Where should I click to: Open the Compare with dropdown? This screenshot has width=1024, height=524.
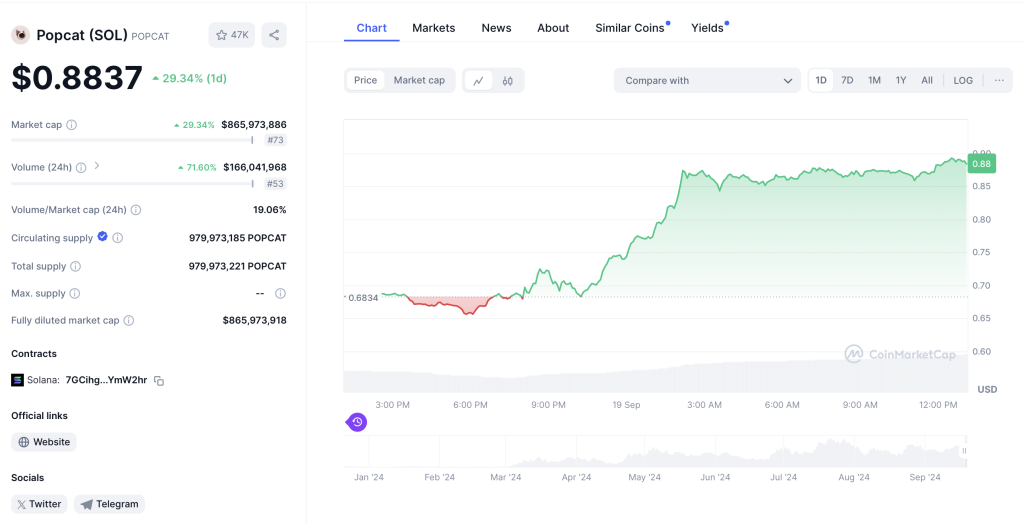[707, 80]
